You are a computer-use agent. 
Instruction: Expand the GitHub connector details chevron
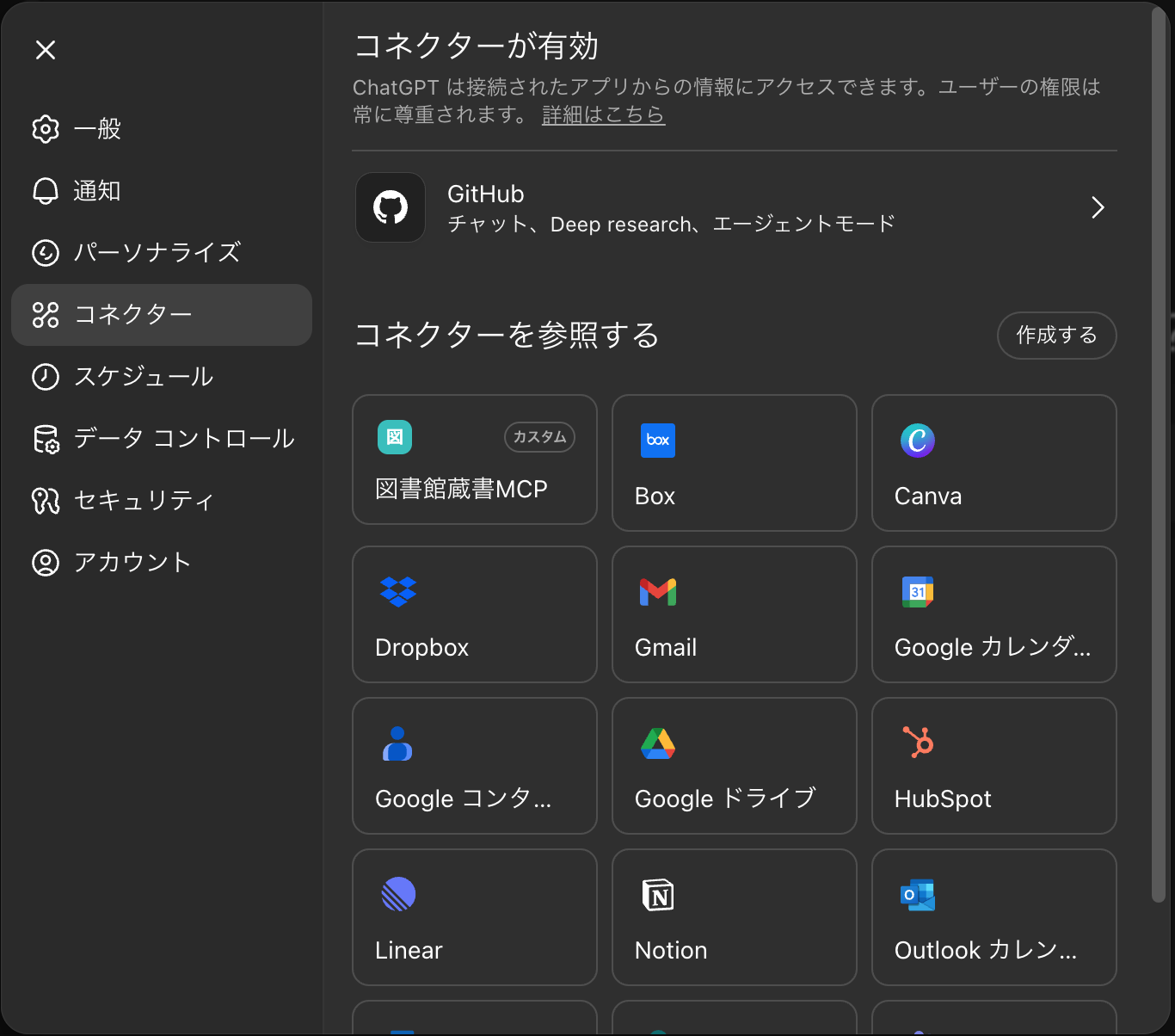pyautogui.click(x=1098, y=207)
